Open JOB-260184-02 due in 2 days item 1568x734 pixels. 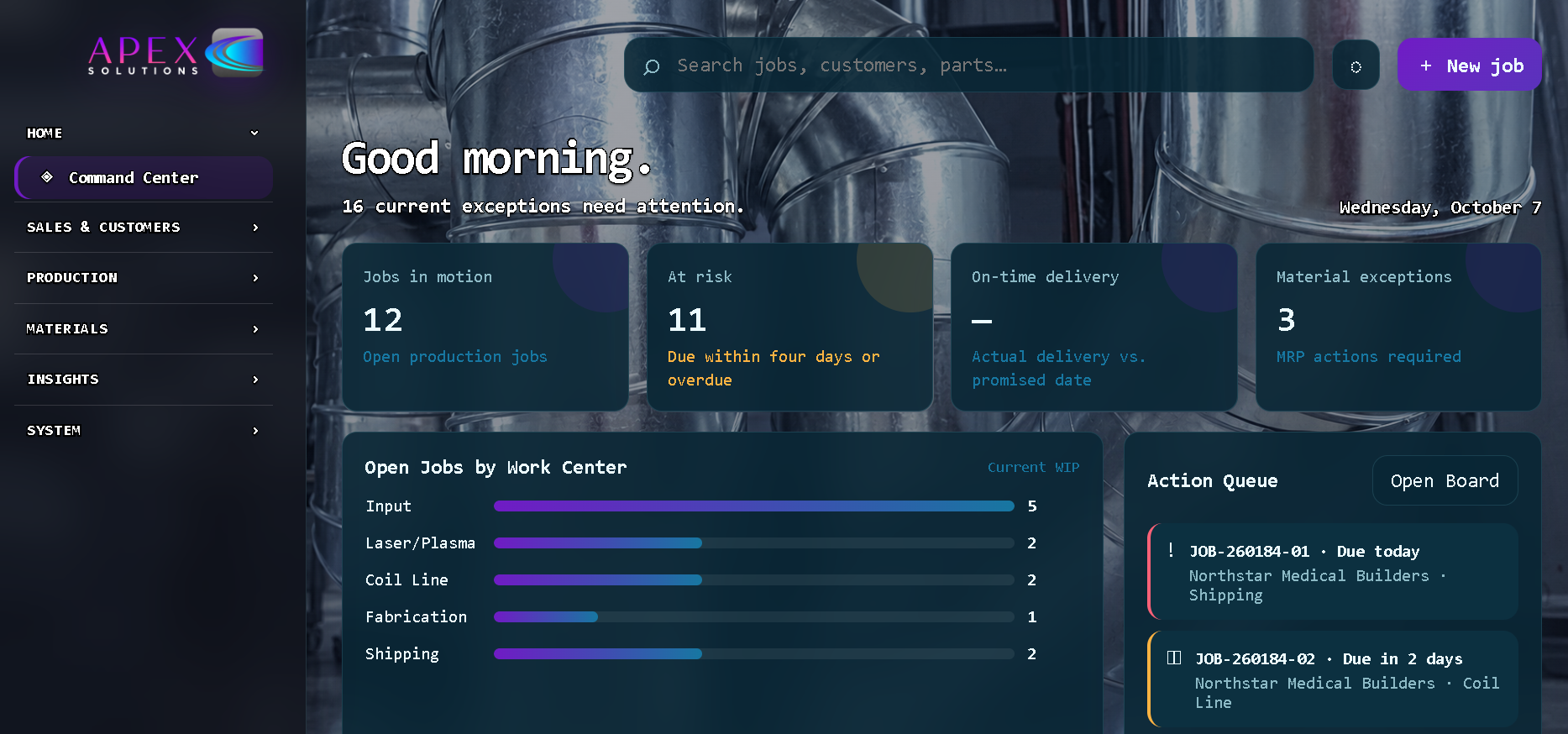pyautogui.click(x=1333, y=679)
